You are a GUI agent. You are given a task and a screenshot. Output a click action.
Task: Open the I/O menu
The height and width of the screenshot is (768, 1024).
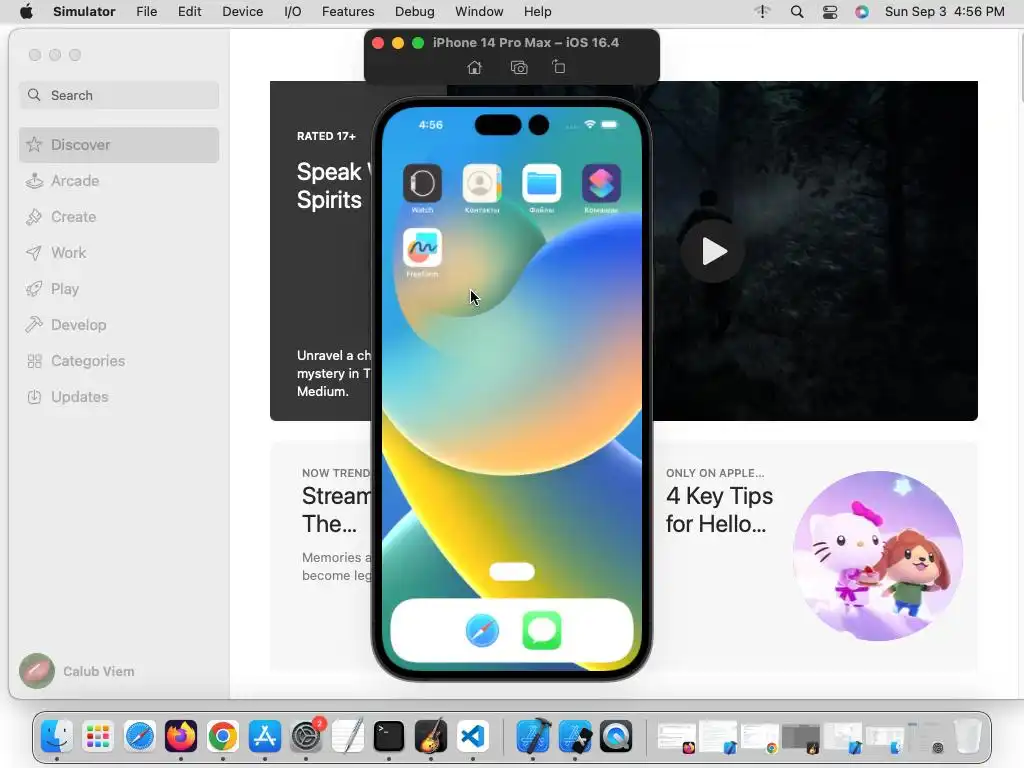[293, 12]
